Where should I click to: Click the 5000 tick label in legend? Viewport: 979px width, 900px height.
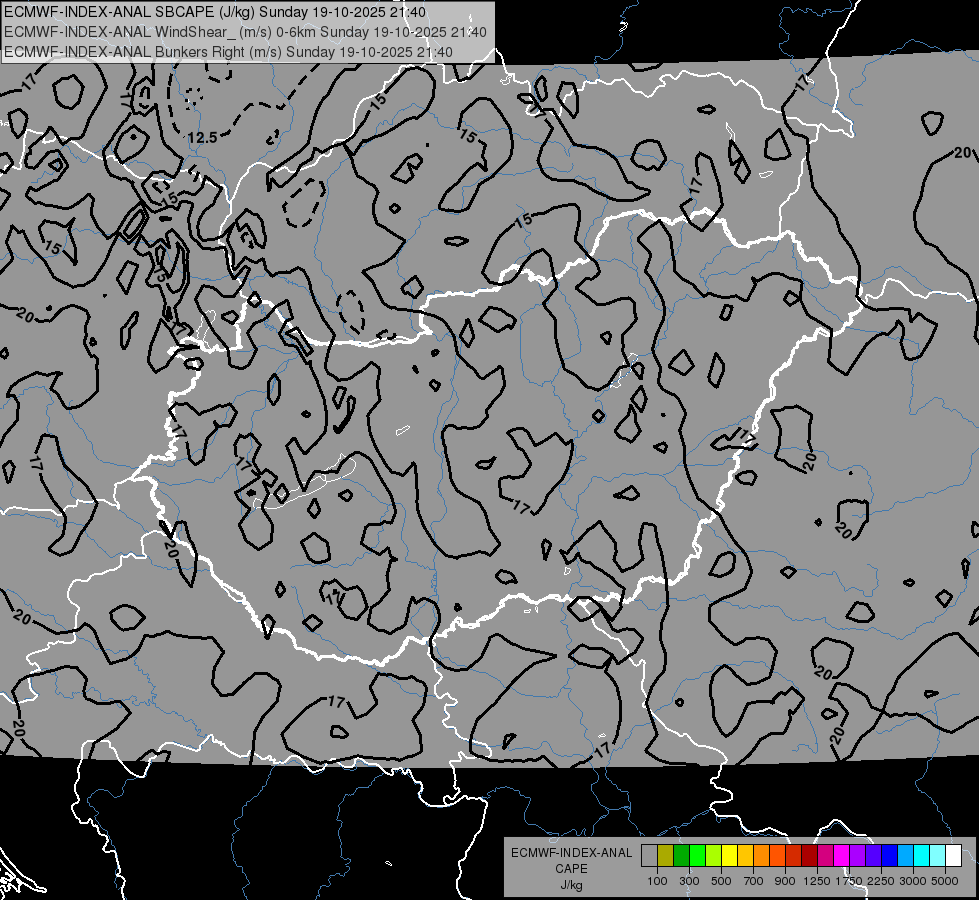pos(945,881)
